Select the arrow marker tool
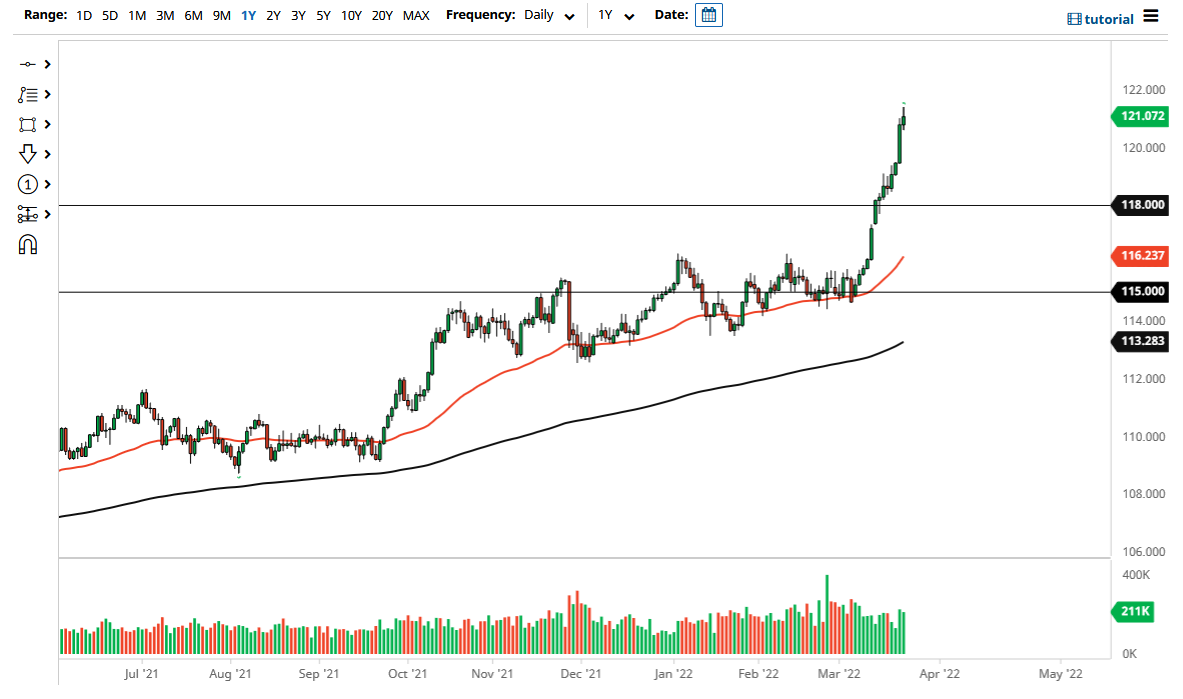 (x=28, y=154)
